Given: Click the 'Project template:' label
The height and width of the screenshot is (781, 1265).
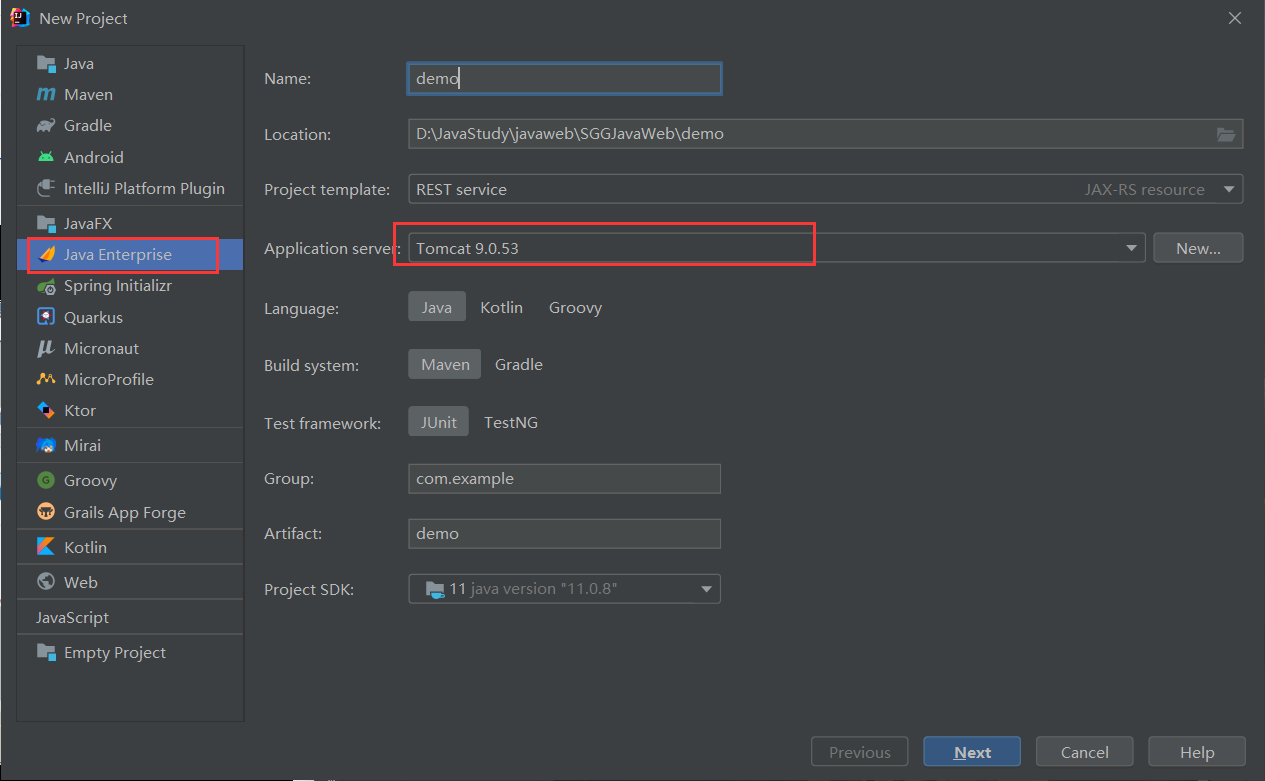Looking at the screenshot, I should pos(327,190).
